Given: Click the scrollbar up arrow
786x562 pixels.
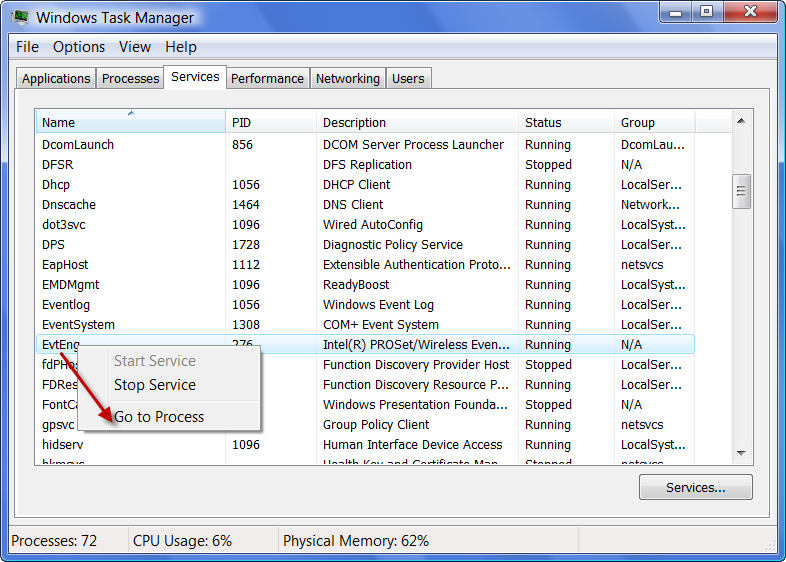Looking at the screenshot, I should pos(741,121).
